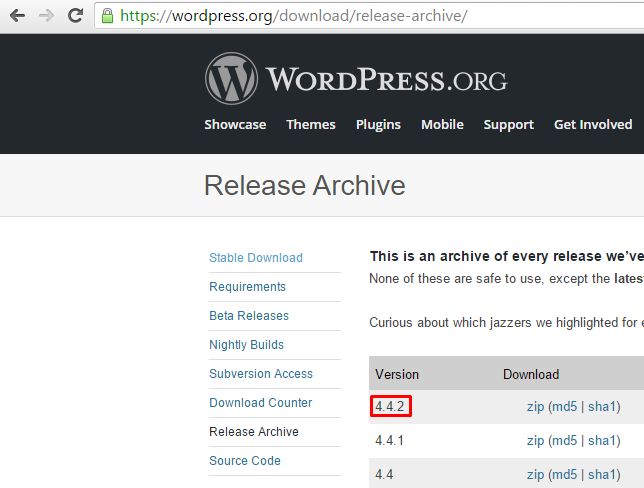Image resolution: width=644 pixels, height=488 pixels.
Task: Go to the Plugins section
Action: pos(378,125)
